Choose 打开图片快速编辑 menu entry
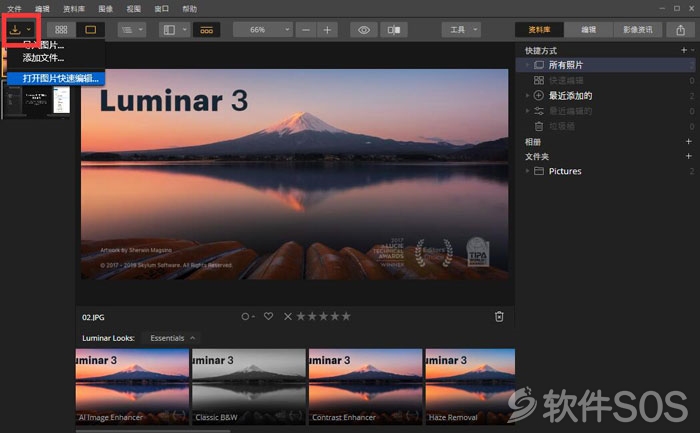The width and height of the screenshot is (700, 433). 56,78
